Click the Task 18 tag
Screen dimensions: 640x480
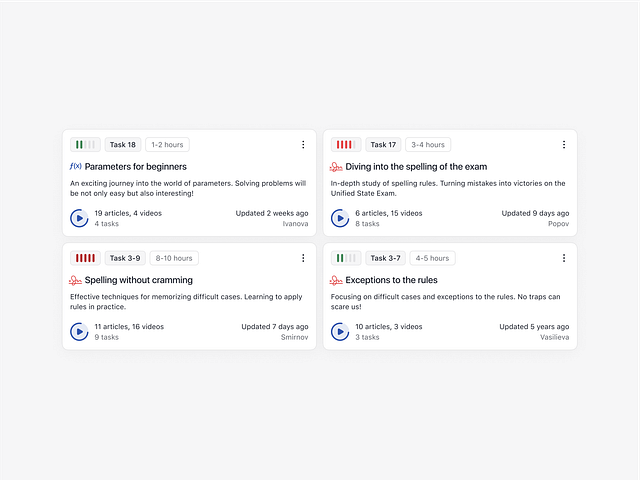[x=123, y=145]
